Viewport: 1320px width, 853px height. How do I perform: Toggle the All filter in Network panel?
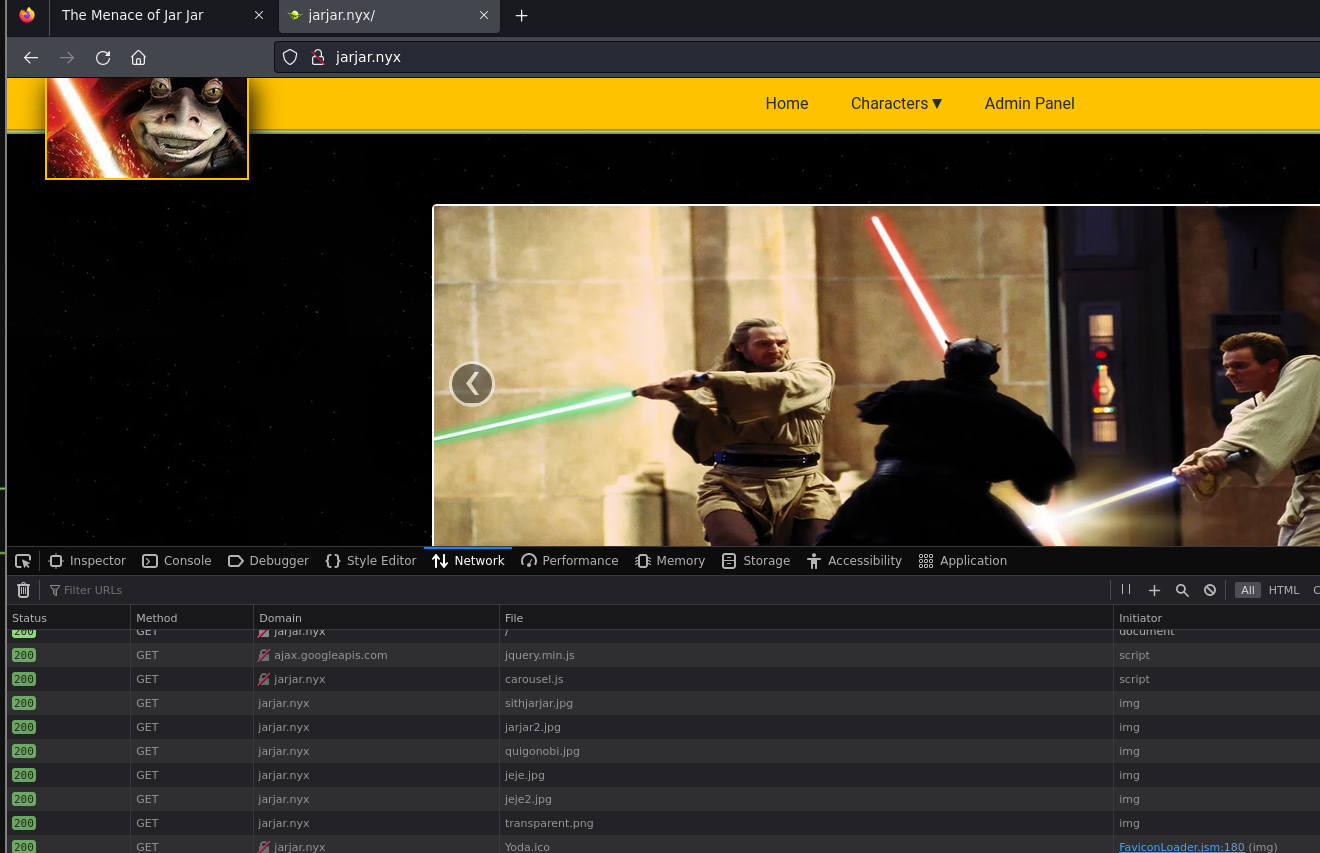[x=1247, y=590]
